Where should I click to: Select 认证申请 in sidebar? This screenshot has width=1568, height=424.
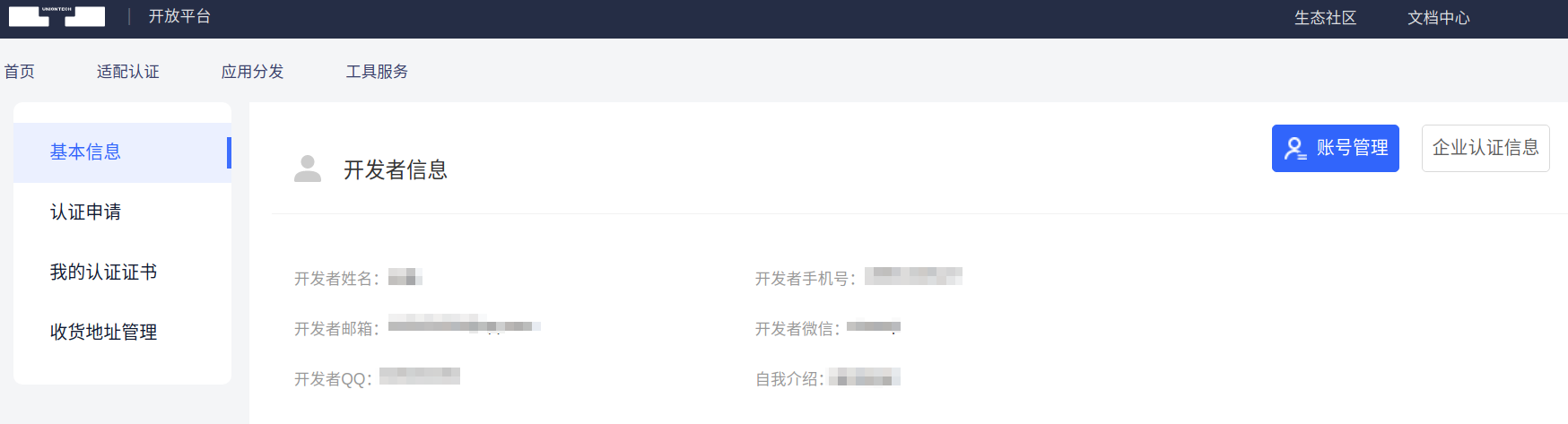tap(122, 212)
